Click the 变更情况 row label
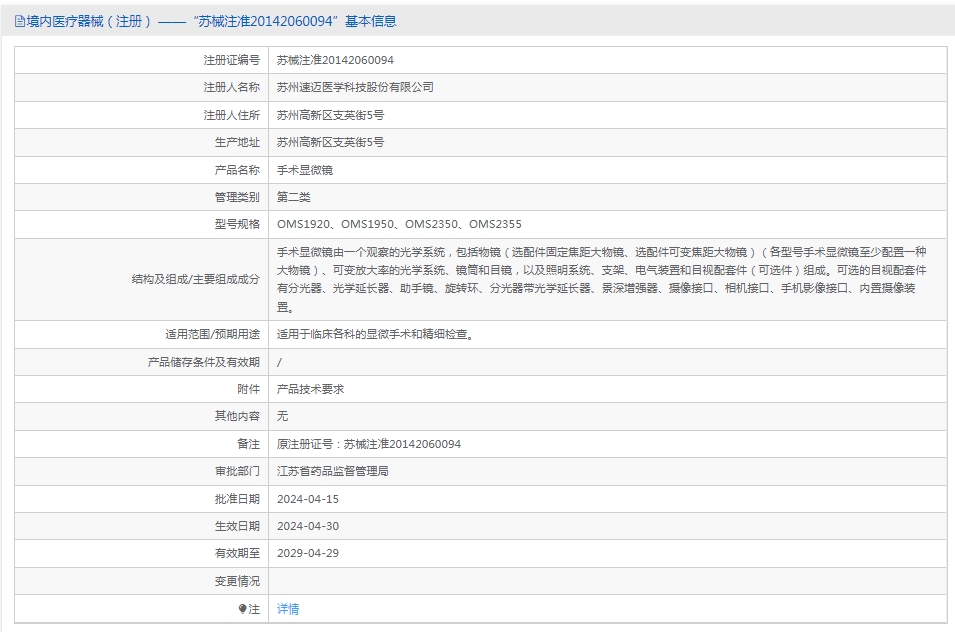The image size is (955, 632). (237, 581)
